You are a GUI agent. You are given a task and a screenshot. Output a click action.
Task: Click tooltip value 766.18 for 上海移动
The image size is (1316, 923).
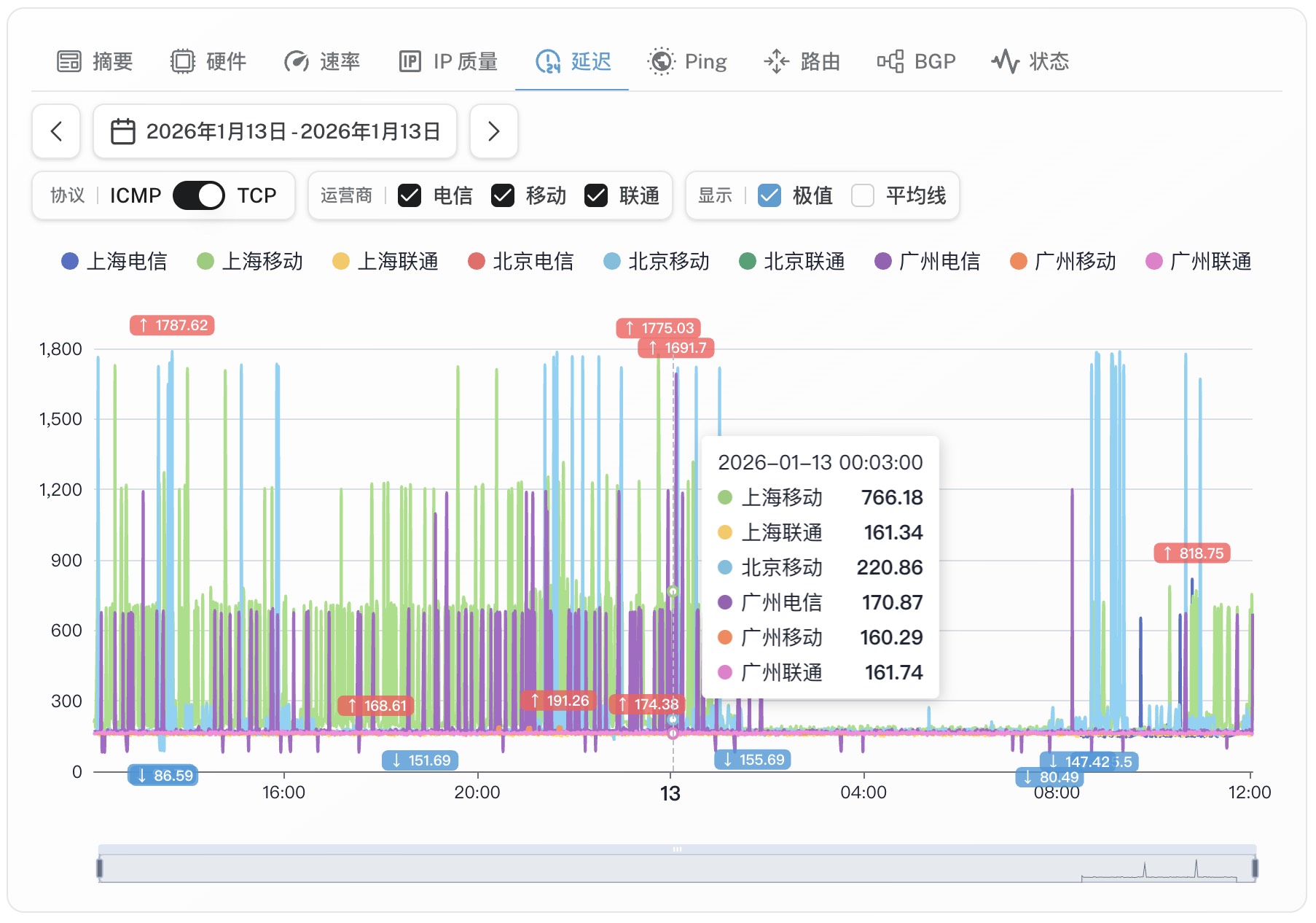click(892, 497)
